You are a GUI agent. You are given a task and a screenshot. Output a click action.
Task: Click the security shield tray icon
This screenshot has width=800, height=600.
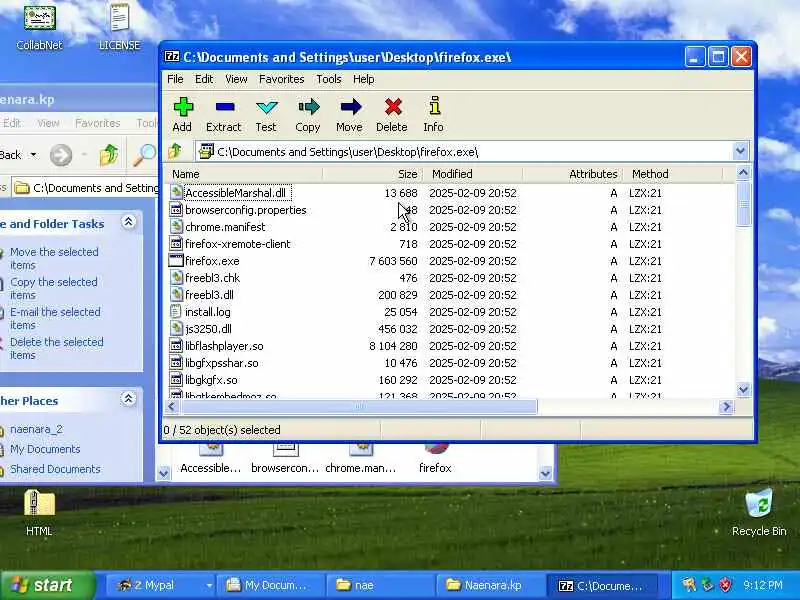tap(725, 585)
